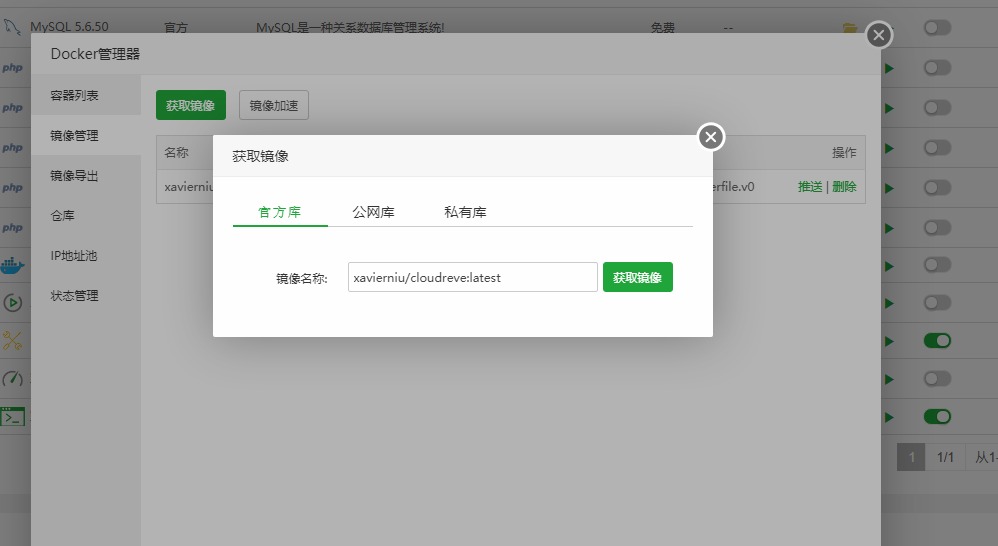The height and width of the screenshot is (546, 998).
Task: Click the Docker管理器 window title
Action: (95, 54)
